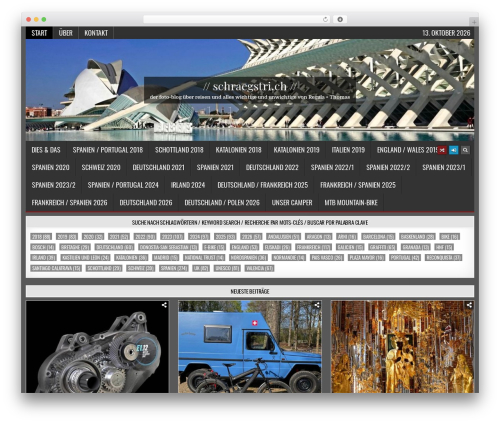Select Deutschland / Frankreich 2025
Viewport: 500px width, 423px height.
click(x=263, y=185)
